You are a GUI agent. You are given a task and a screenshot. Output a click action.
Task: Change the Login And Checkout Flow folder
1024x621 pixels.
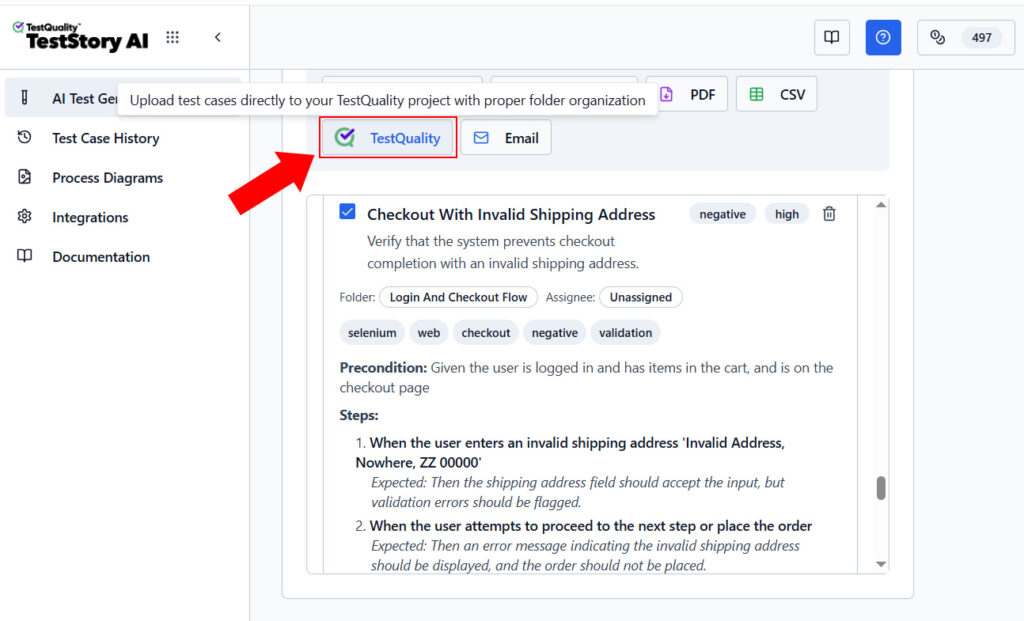tap(458, 297)
